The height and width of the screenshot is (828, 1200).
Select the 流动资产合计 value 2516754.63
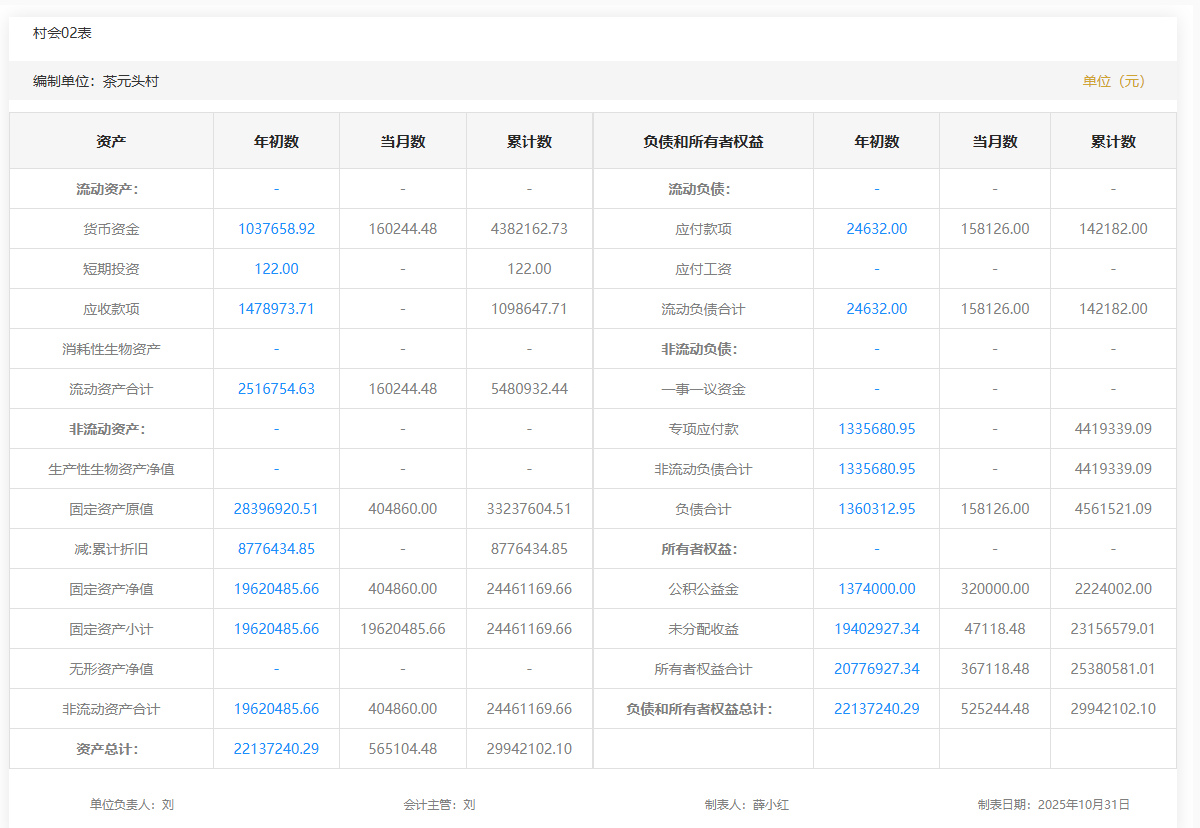pyautogui.click(x=276, y=389)
